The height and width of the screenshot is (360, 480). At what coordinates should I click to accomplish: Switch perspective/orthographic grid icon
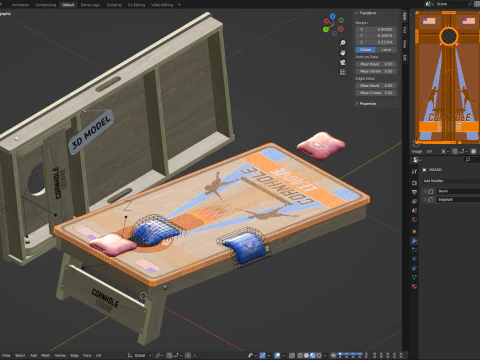342,72
